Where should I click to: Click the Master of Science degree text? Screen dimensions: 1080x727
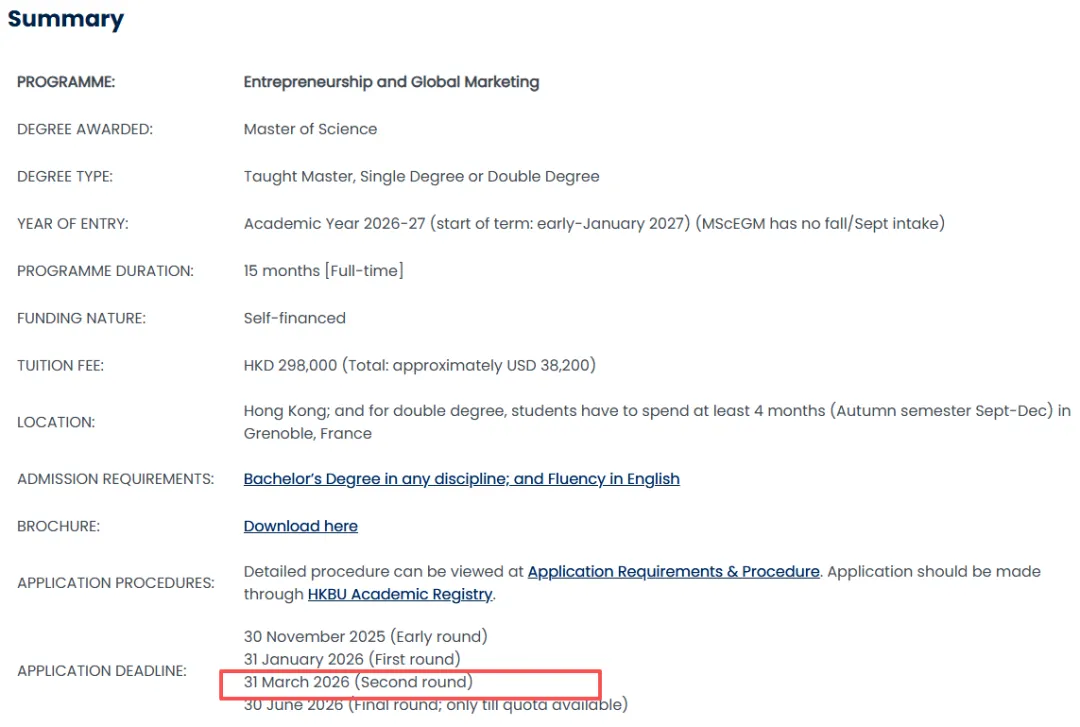pyautogui.click(x=310, y=129)
